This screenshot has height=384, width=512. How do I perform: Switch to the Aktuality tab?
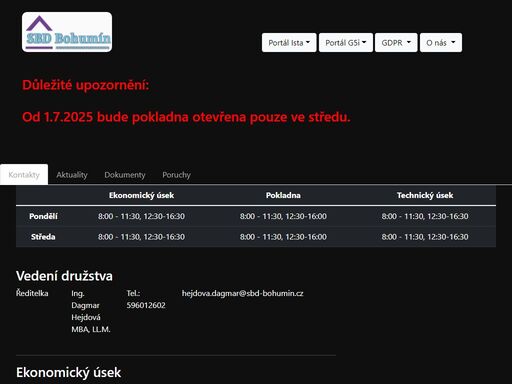pos(72,174)
